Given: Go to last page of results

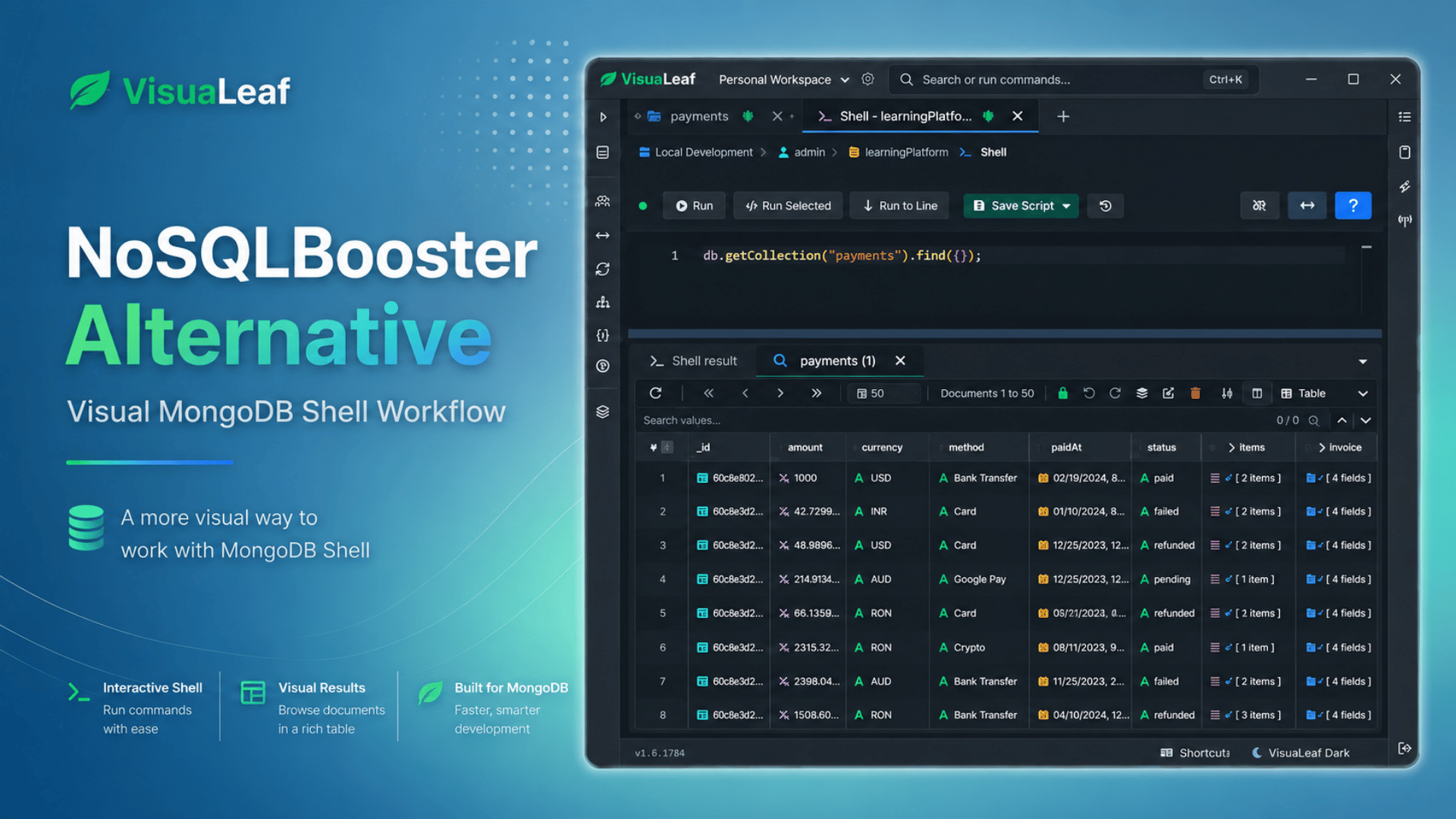Looking at the screenshot, I should [816, 393].
